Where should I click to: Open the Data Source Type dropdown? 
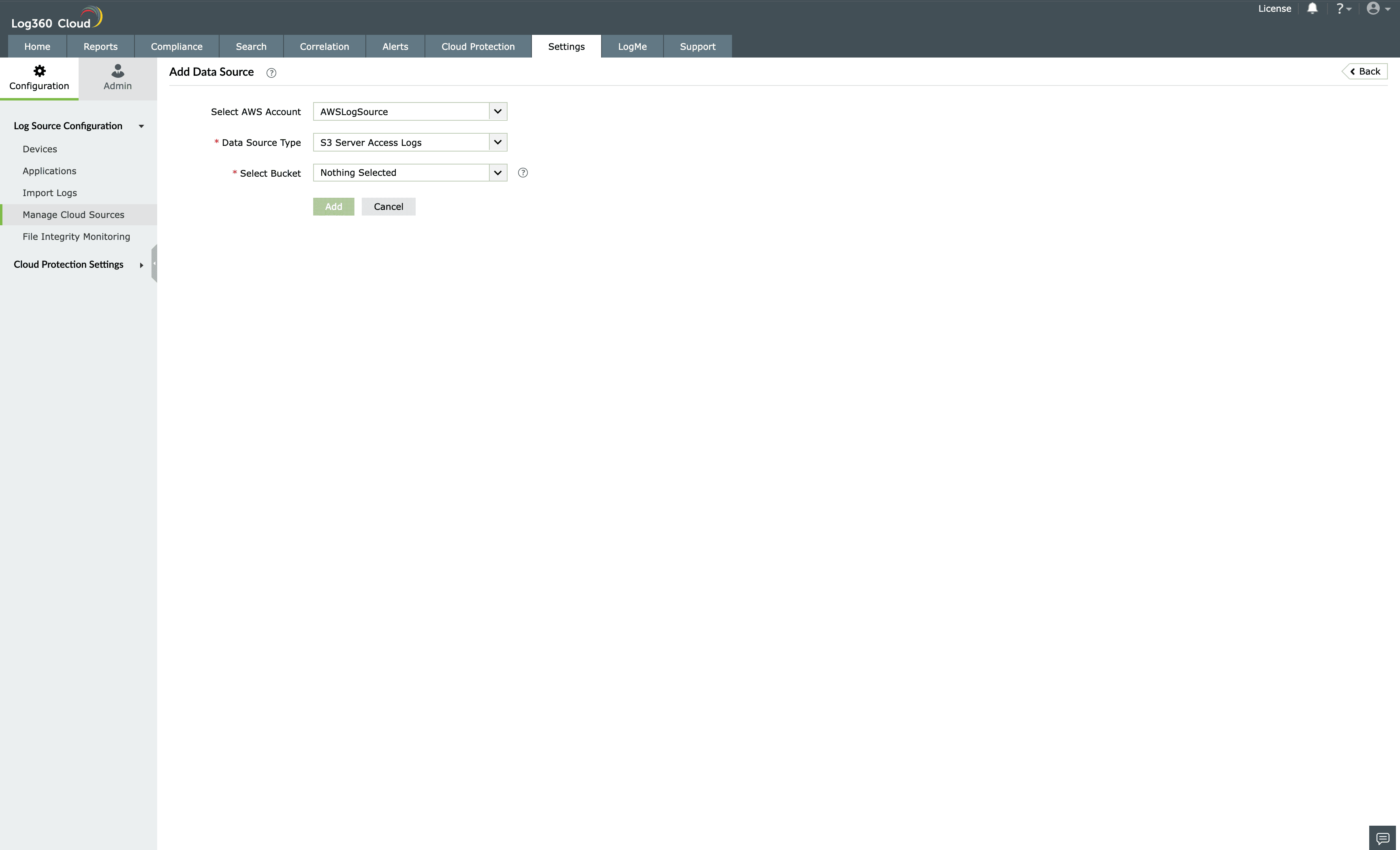pos(410,142)
